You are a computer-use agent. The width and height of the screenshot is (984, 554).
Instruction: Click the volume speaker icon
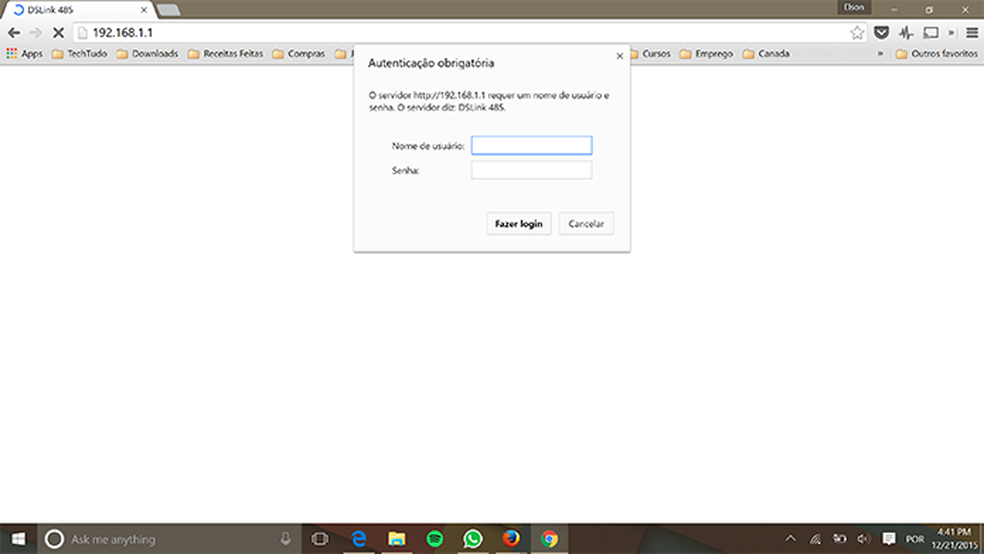coord(864,539)
